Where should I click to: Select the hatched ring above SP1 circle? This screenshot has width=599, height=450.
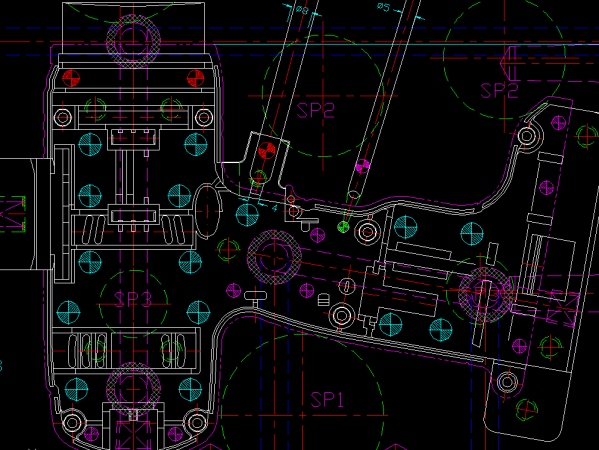pyautogui.click(x=274, y=257)
